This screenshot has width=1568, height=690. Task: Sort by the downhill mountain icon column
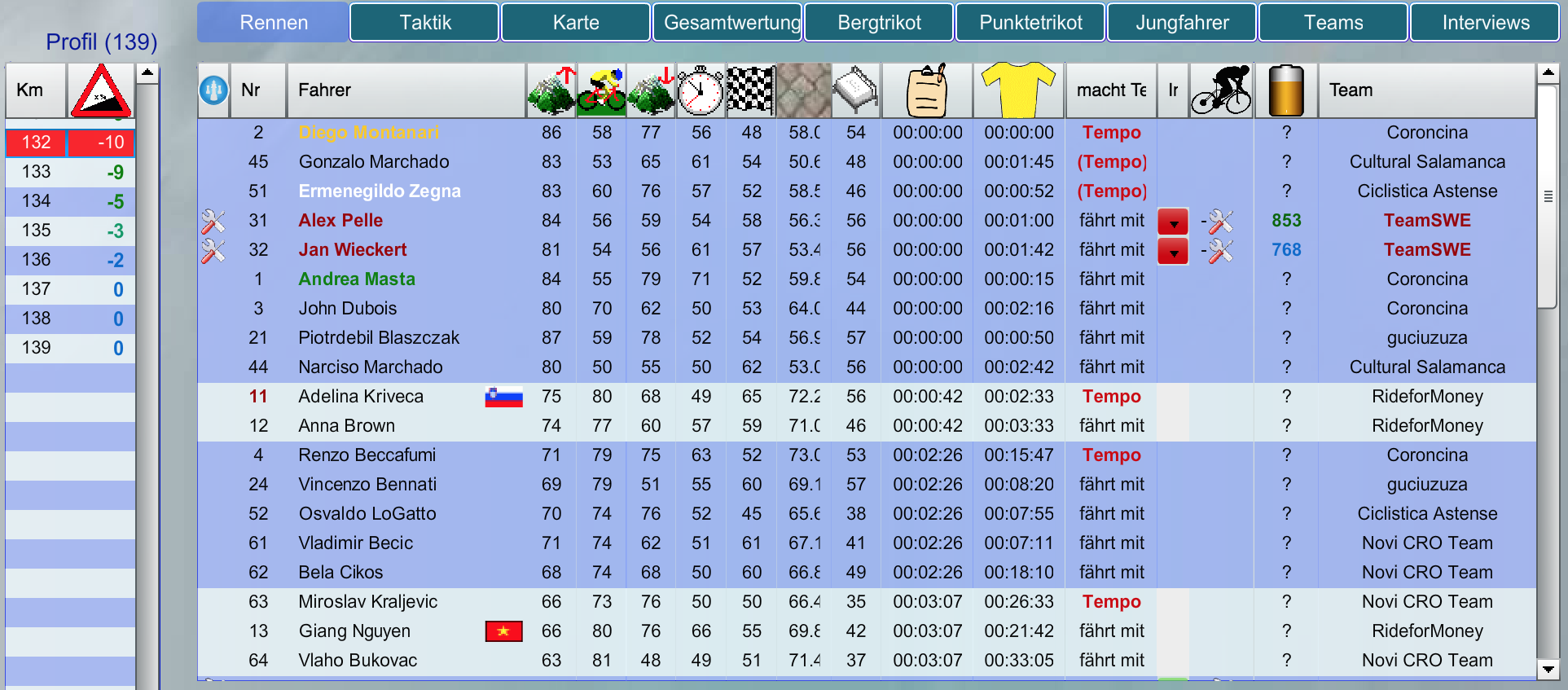tap(651, 90)
